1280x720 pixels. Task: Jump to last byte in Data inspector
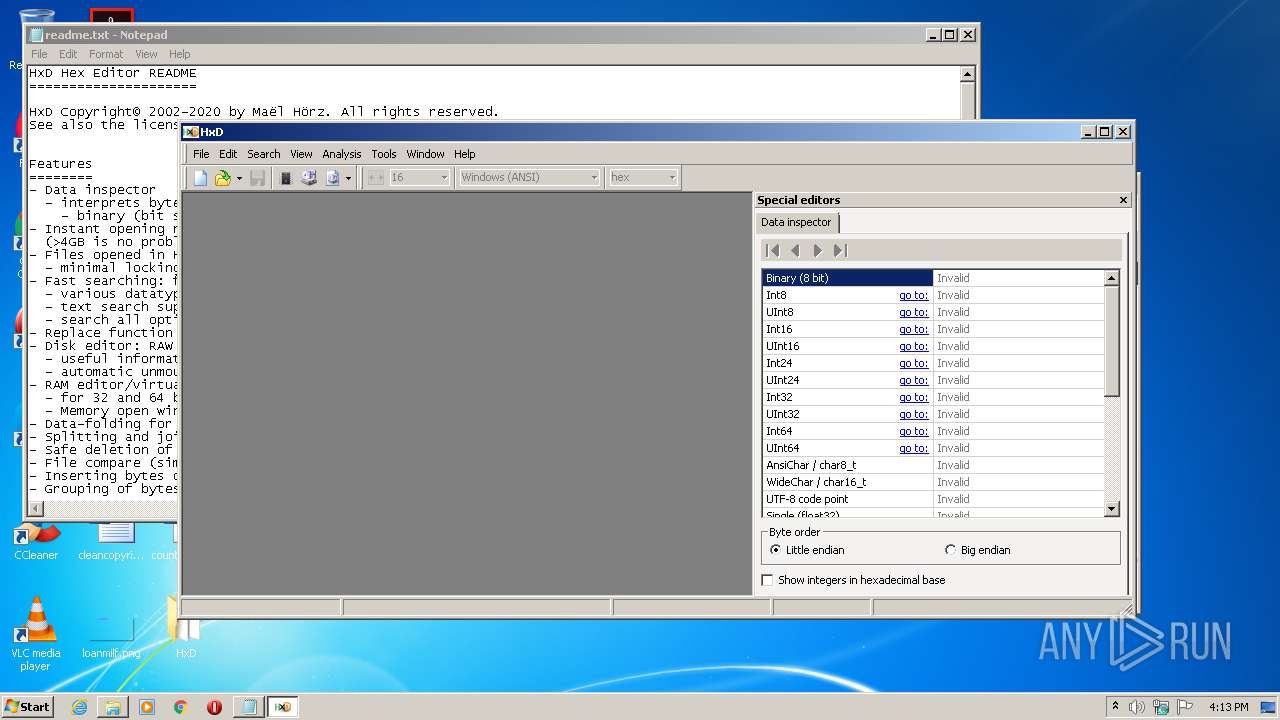click(x=840, y=251)
